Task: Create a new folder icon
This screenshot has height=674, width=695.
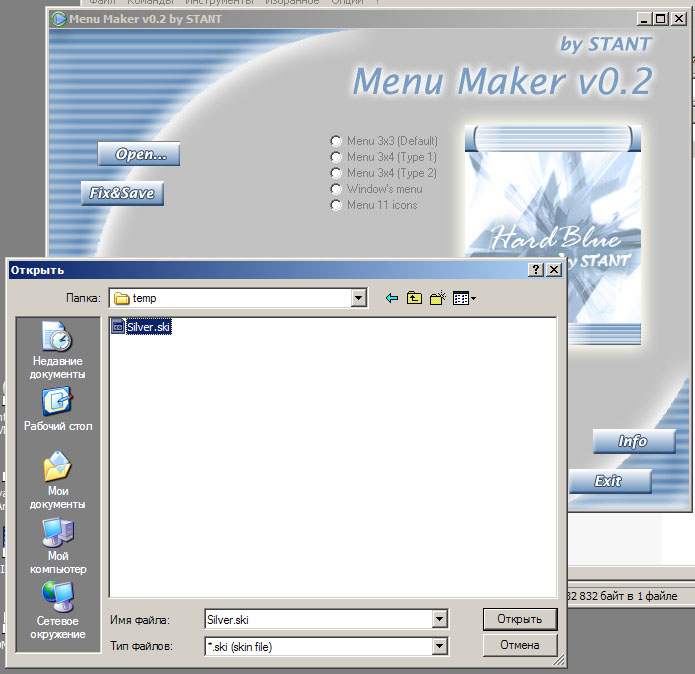Action: point(437,298)
